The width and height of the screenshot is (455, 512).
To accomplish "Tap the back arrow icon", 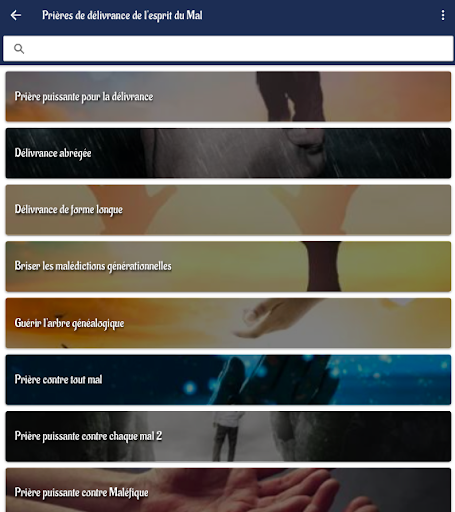I will [x=16, y=15].
